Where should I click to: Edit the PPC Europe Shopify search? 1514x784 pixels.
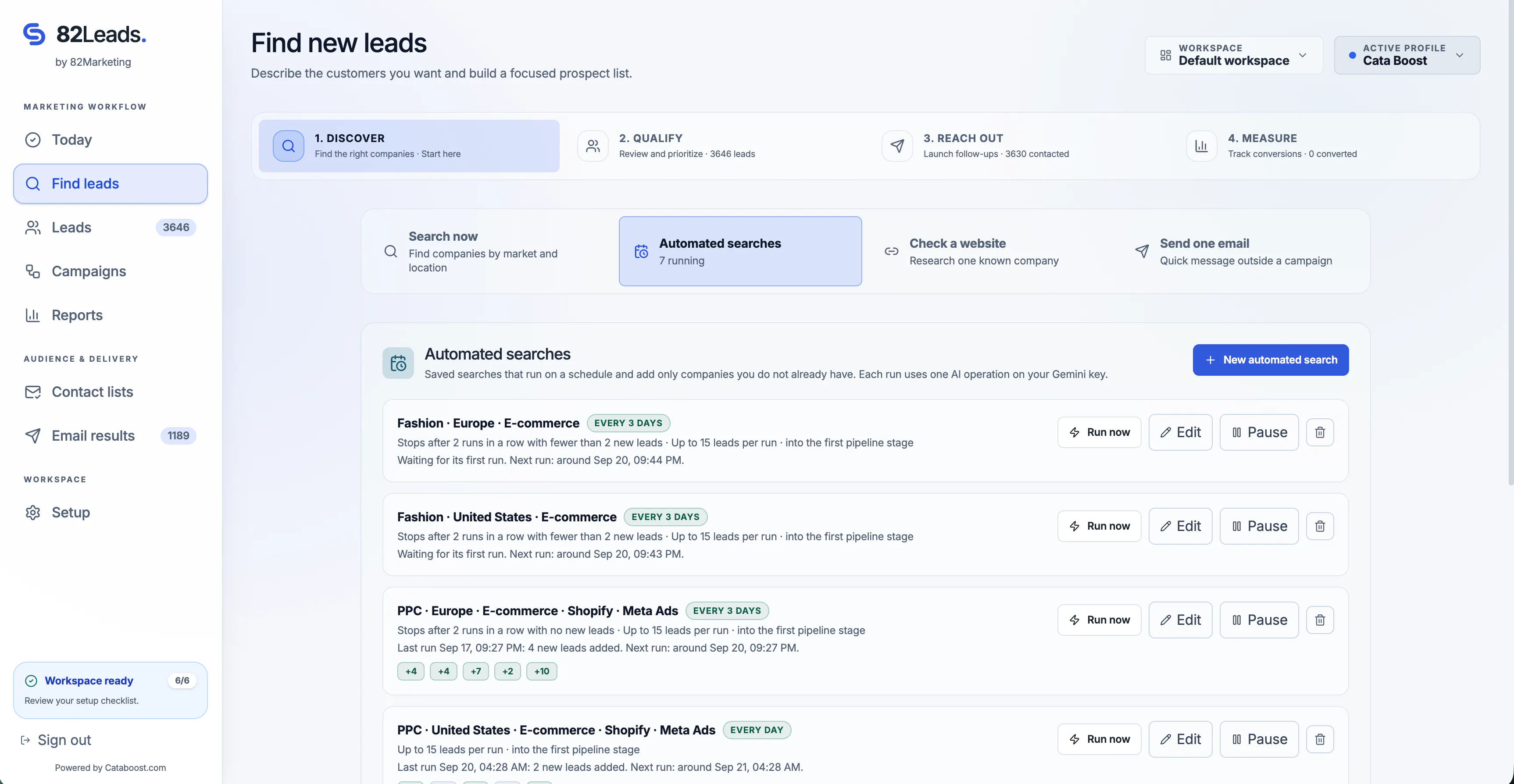tap(1180, 620)
